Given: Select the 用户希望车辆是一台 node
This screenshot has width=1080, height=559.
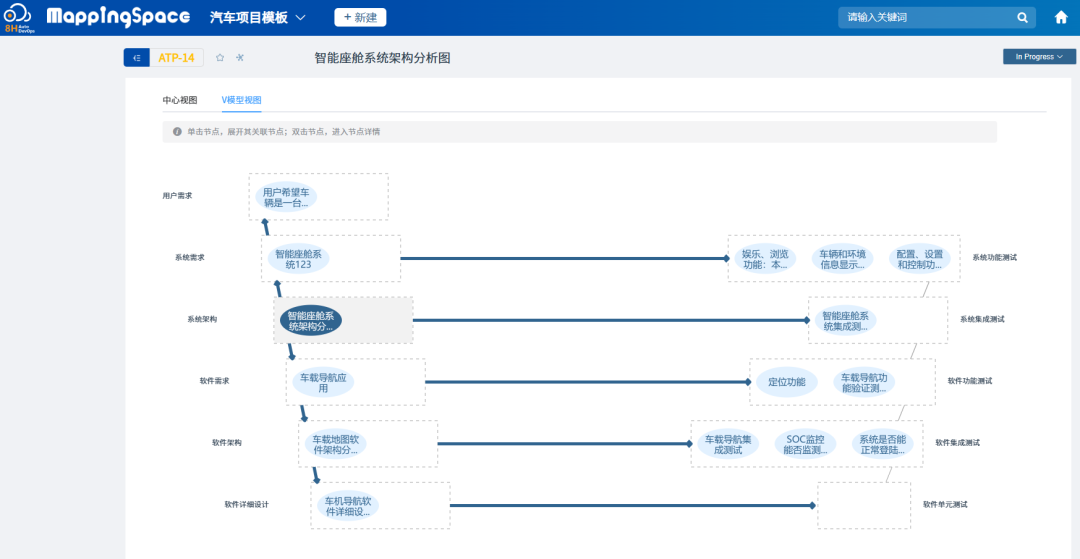Looking at the screenshot, I should (x=283, y=197).
